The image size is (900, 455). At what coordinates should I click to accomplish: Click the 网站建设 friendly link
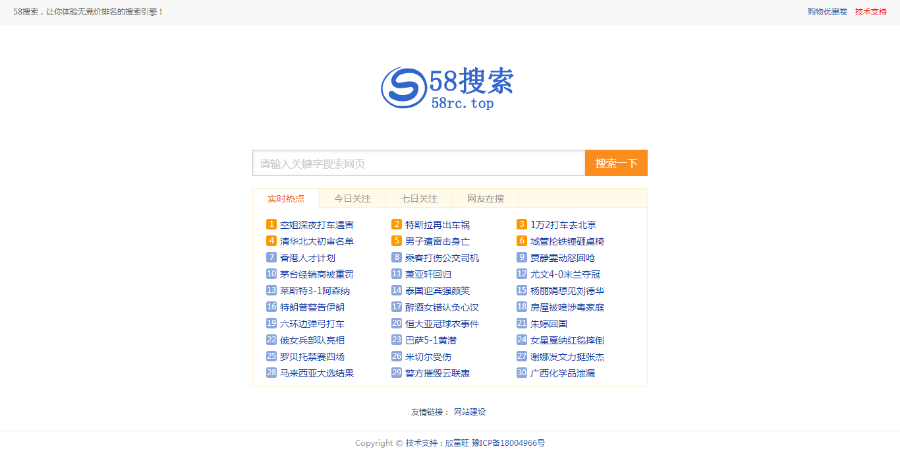coord(470,412)
